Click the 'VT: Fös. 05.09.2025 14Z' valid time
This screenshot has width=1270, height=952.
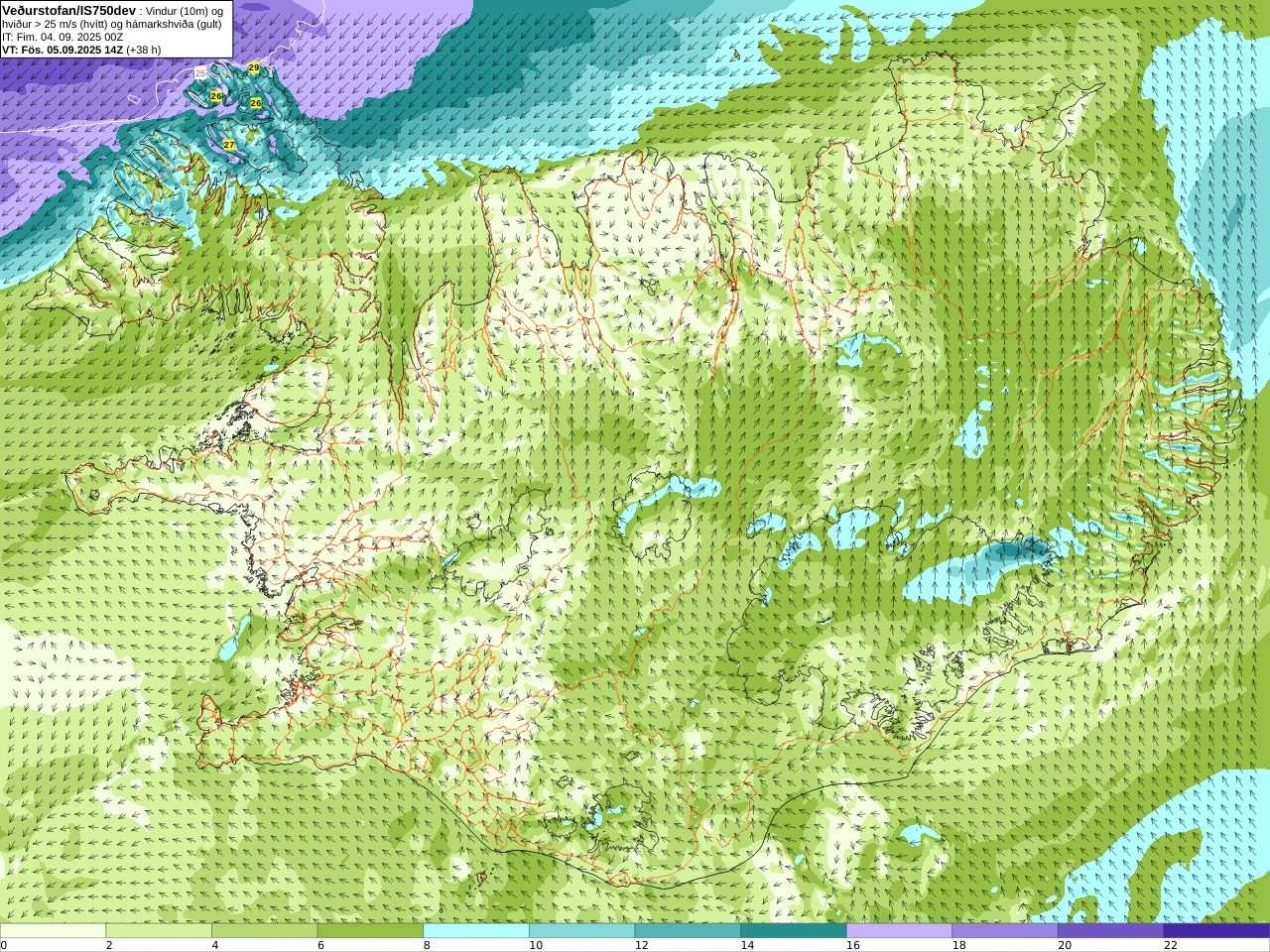(63, 50)
